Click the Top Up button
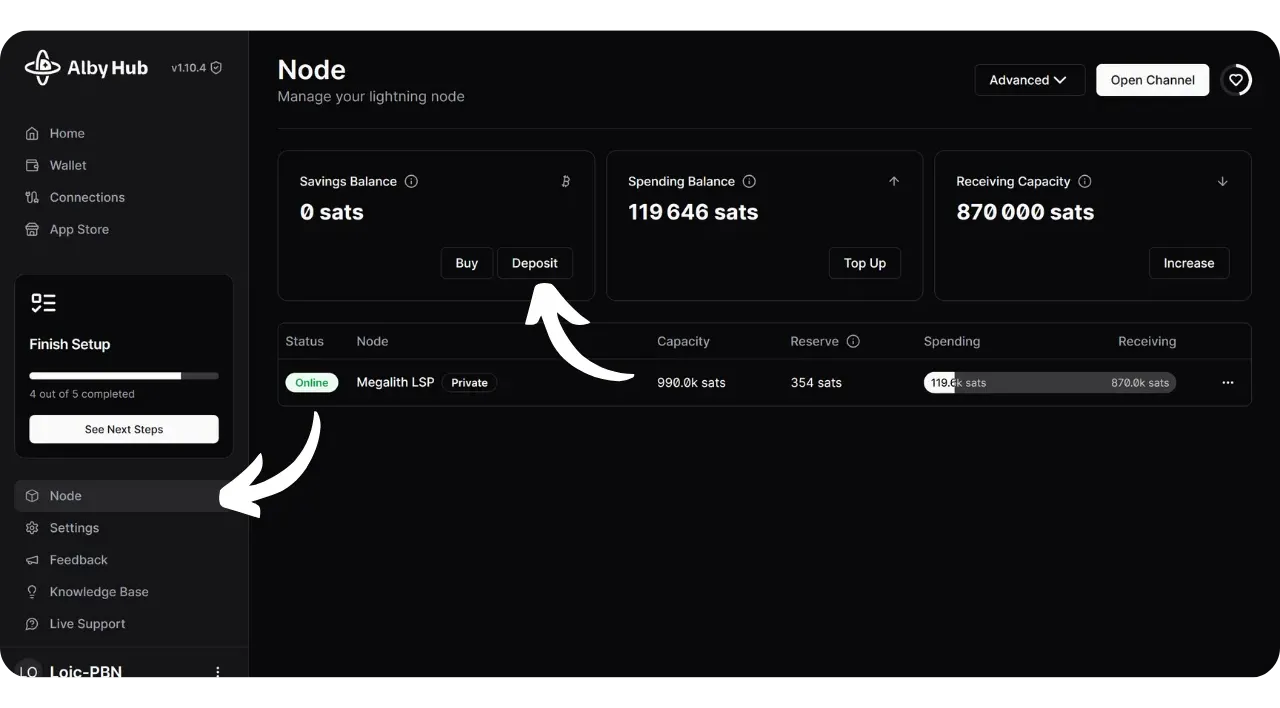1280x708 pixels. coord(864,263)
